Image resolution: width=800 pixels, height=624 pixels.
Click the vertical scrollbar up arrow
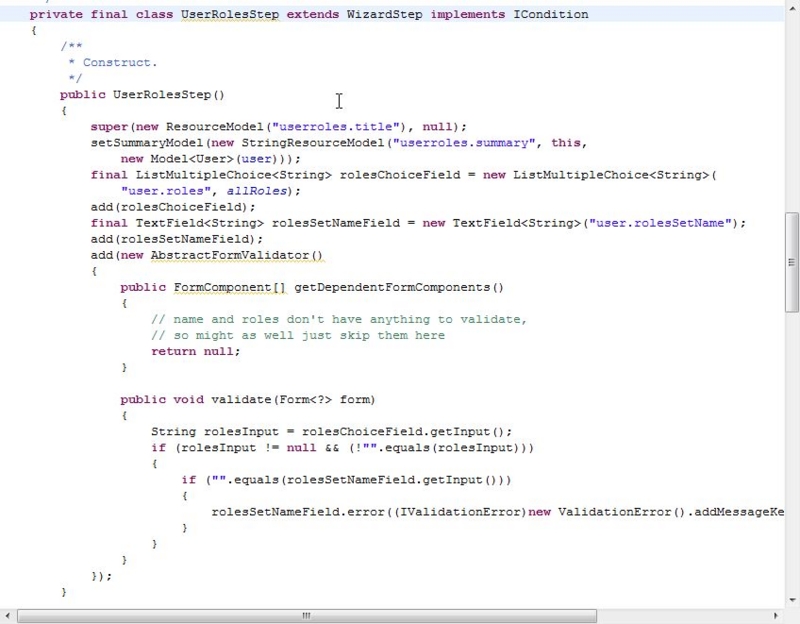pyautogui.click(x=791, y=10)
